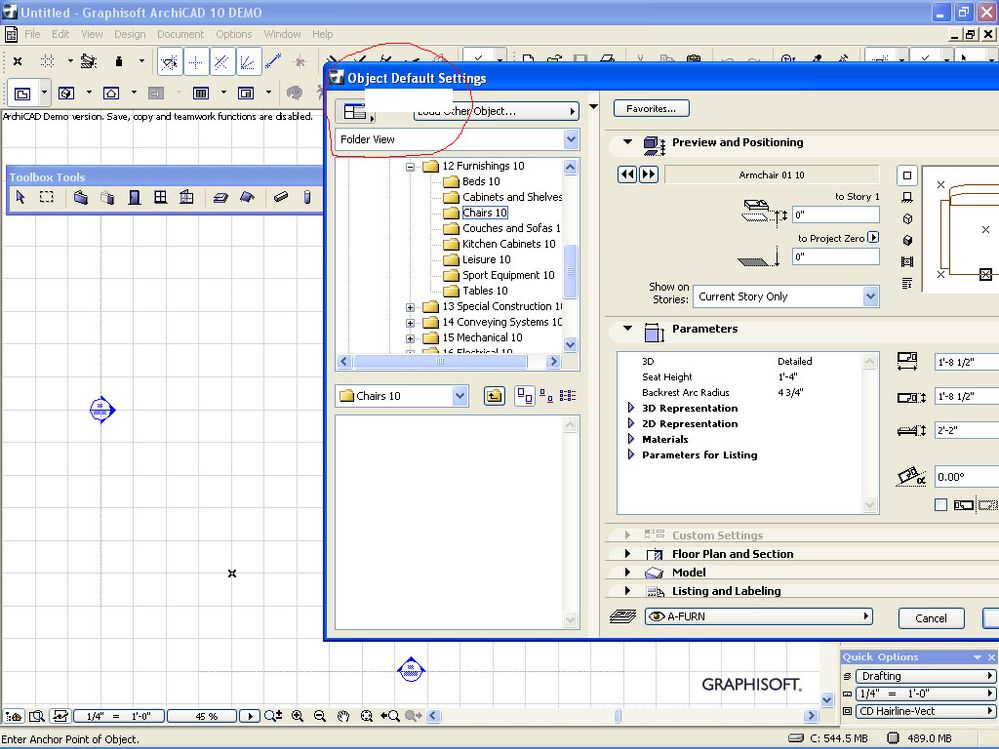This screenshot has height=749, width=999.
Task: Go up one folder level icon
Action: [x=494, y=396]
